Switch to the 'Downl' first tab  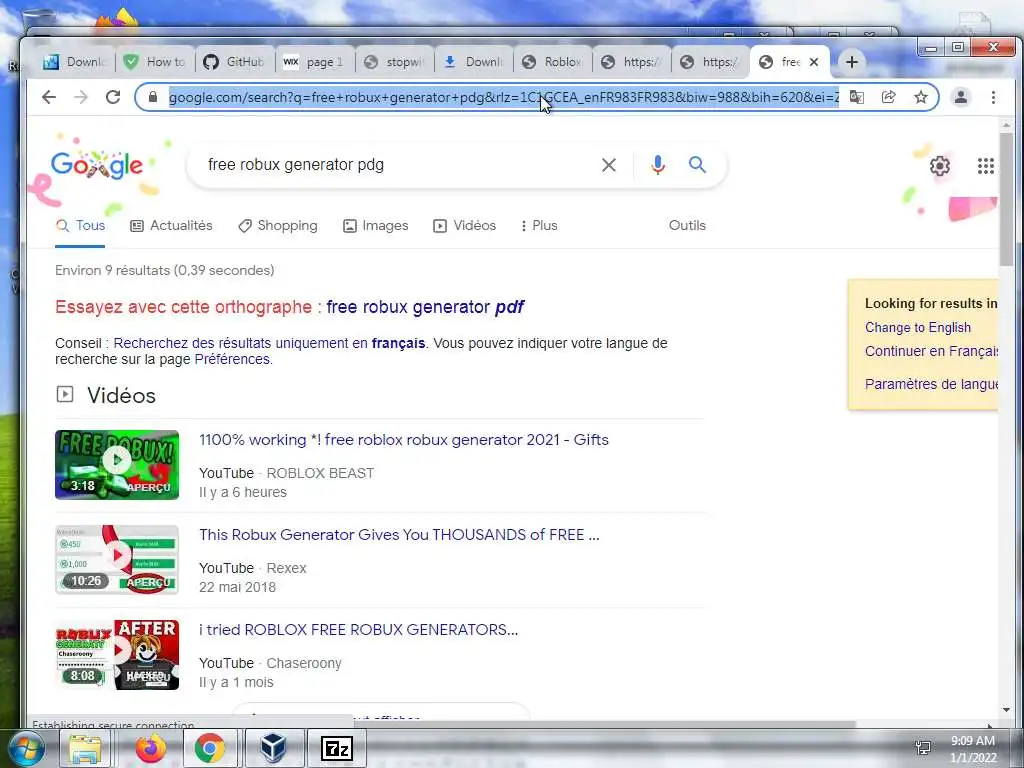(x=73, y=62)
